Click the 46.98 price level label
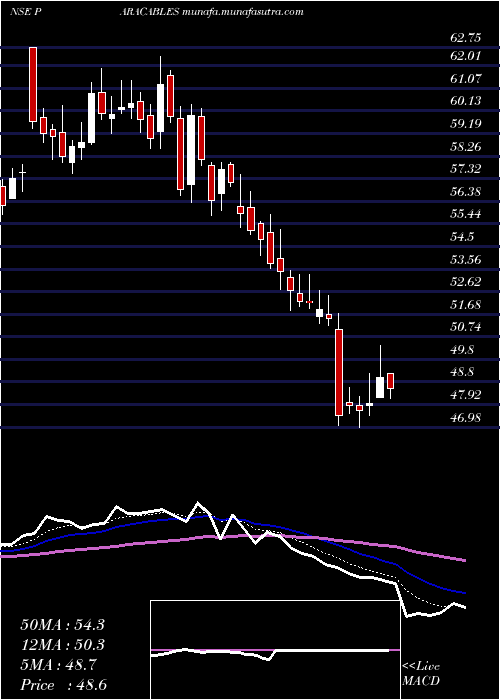Viewport: 500px width, 700px height. click(466, 418)
